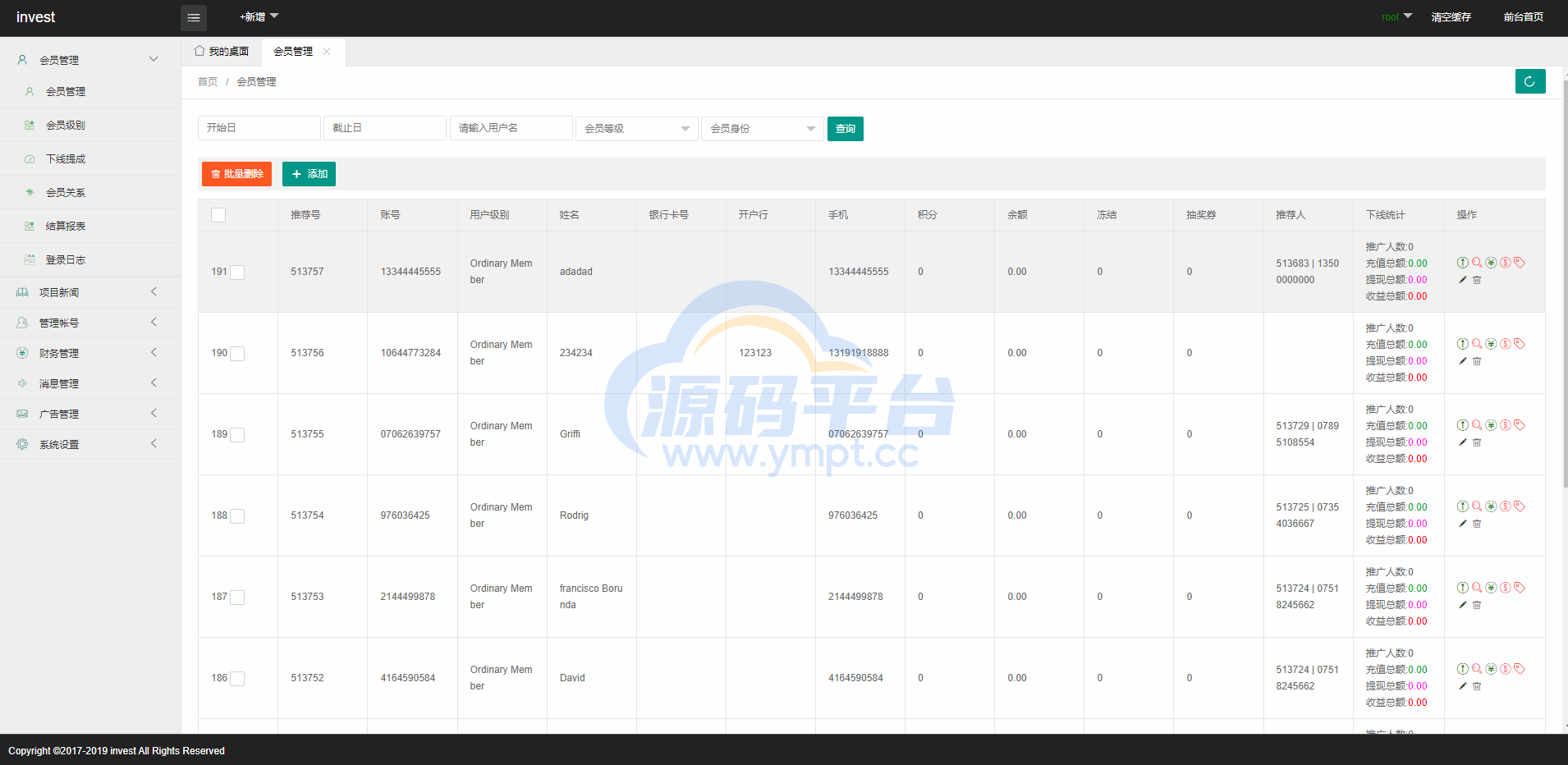This screenshot has height=765, width=1568.
Task: Check the checkbox for row 187
Action: point(237,598)
